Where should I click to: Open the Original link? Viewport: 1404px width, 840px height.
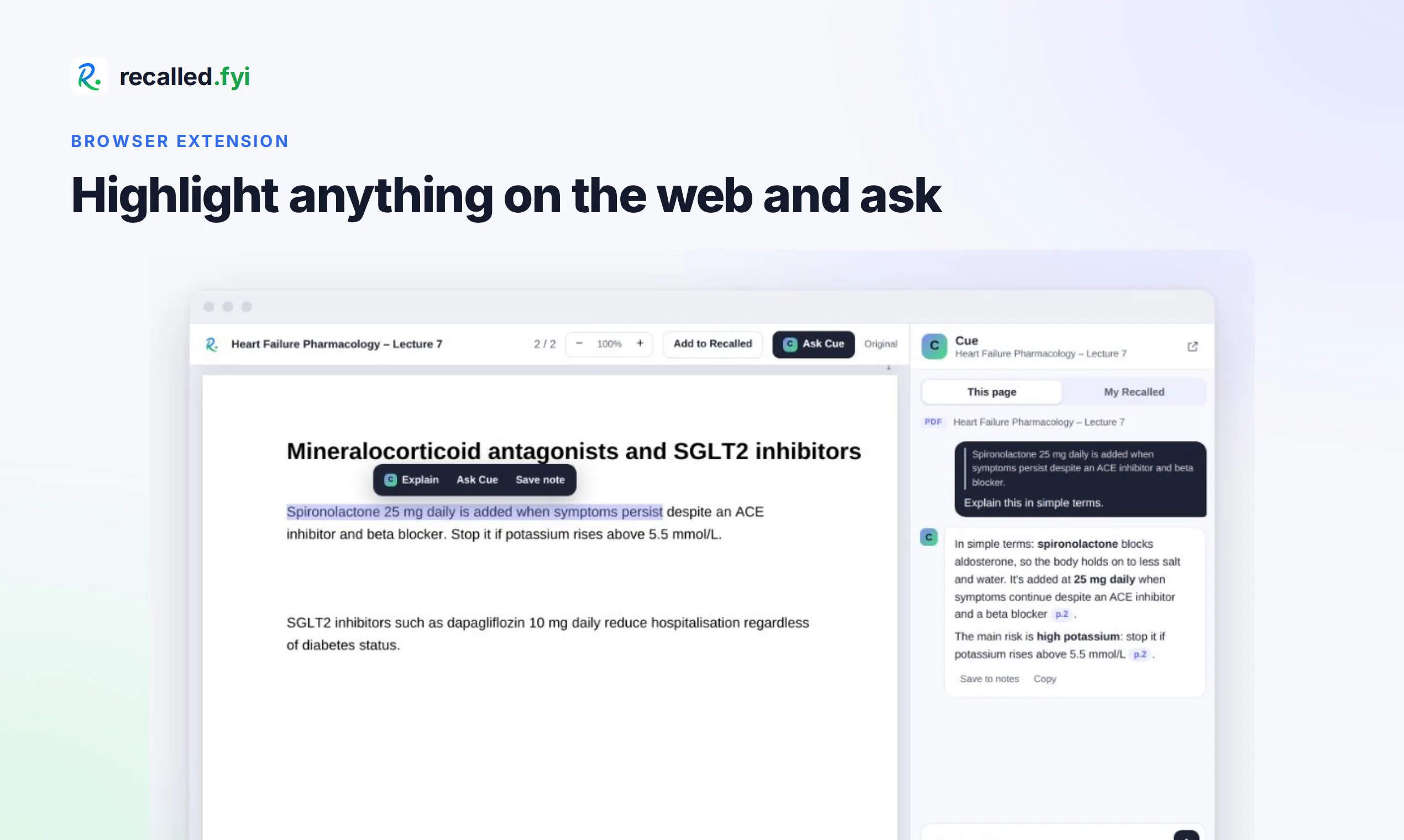[x=881, y=344]
